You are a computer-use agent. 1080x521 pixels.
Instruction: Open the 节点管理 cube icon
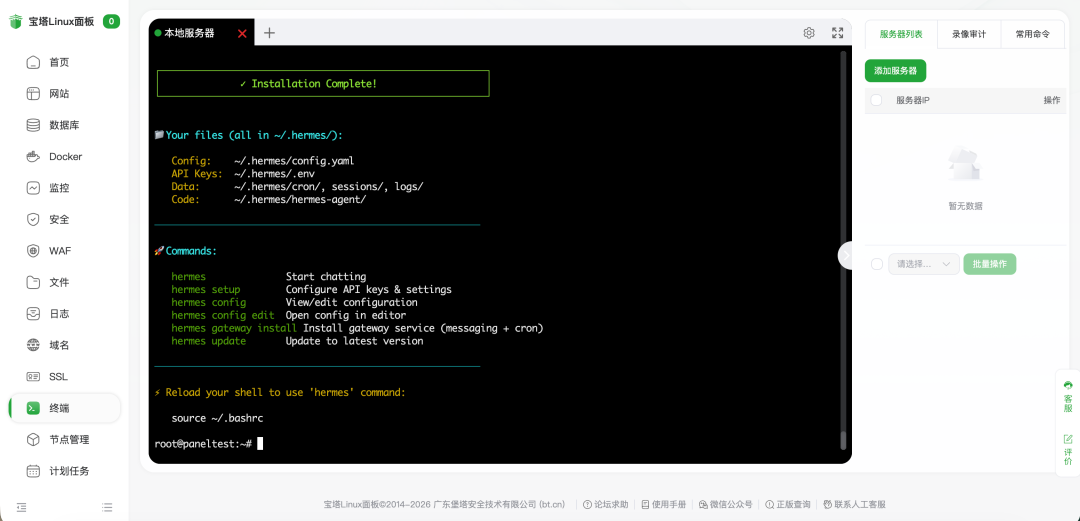click(33, 440)
